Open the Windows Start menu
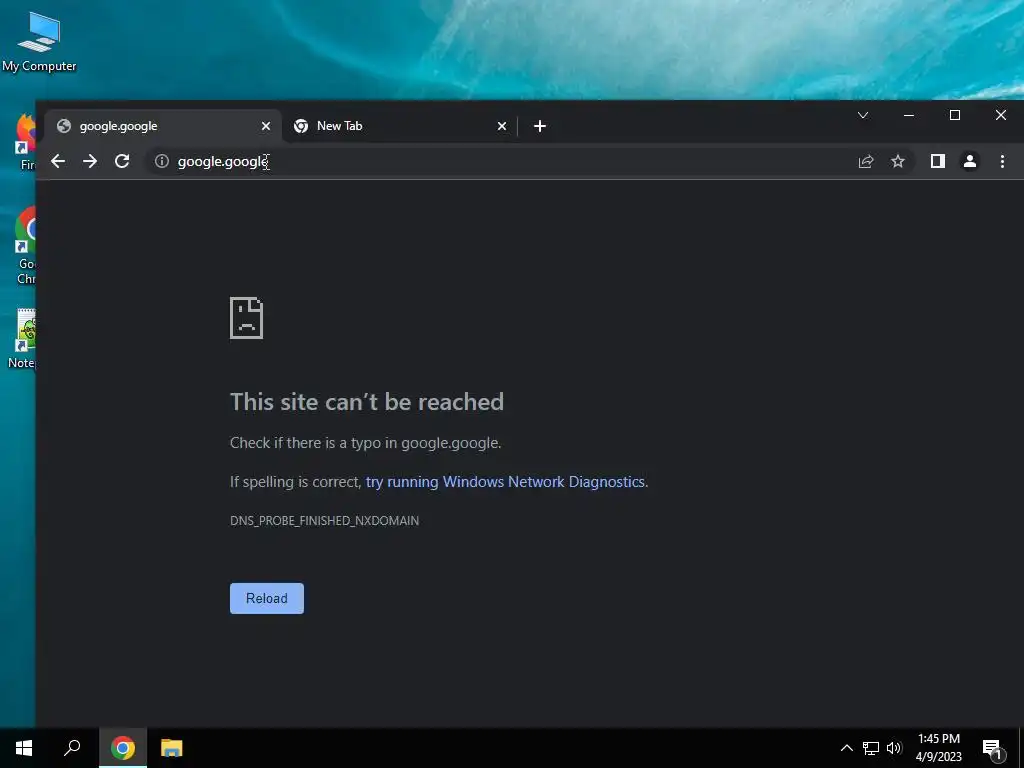This screenshot has width=1024, height=768. click(x=24, y=748)
